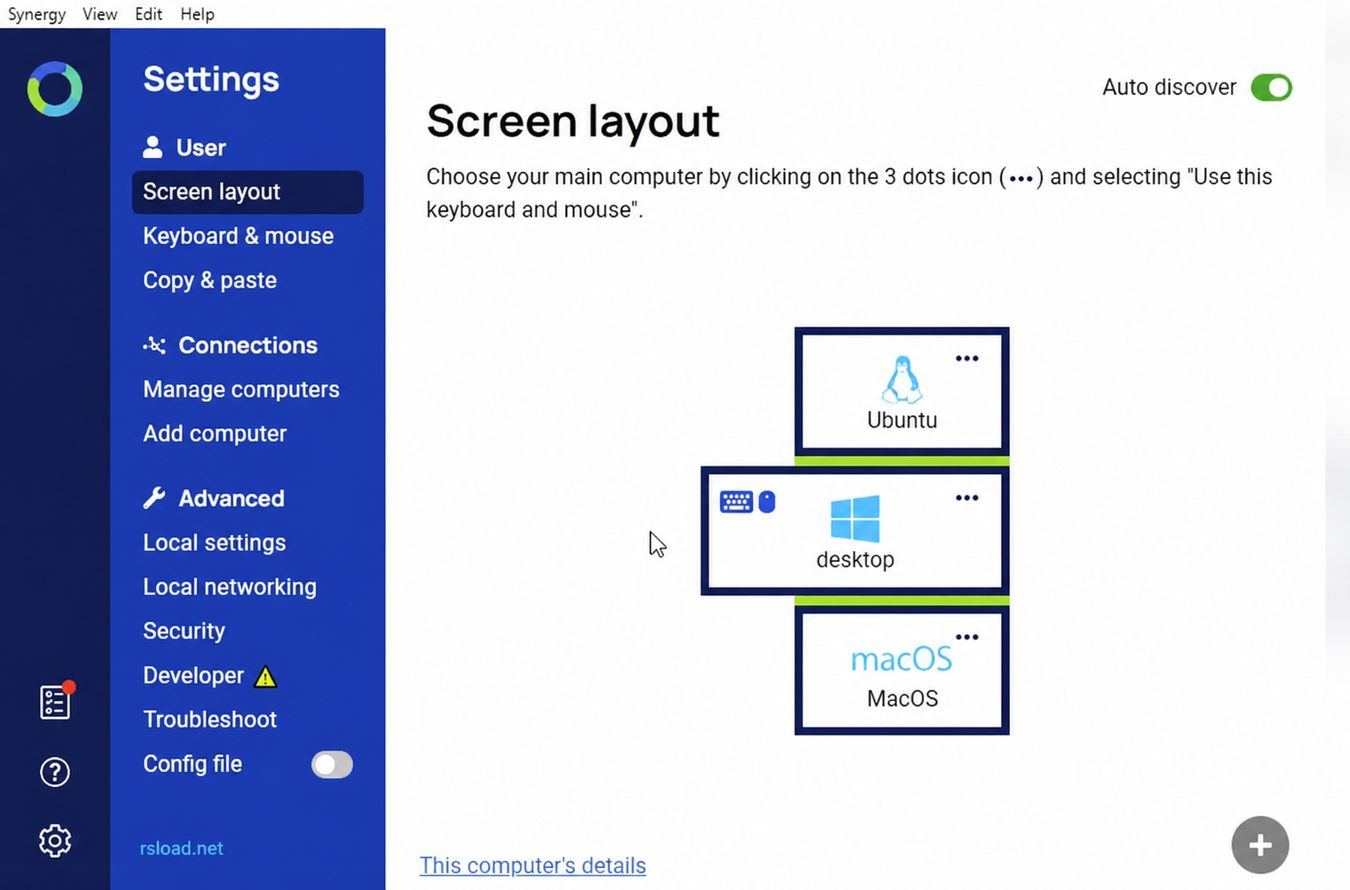Viewport: 1350px width, 890px height.
Task: Open the Ubuntu three-dots menu
Action: (x=967, y=358)
